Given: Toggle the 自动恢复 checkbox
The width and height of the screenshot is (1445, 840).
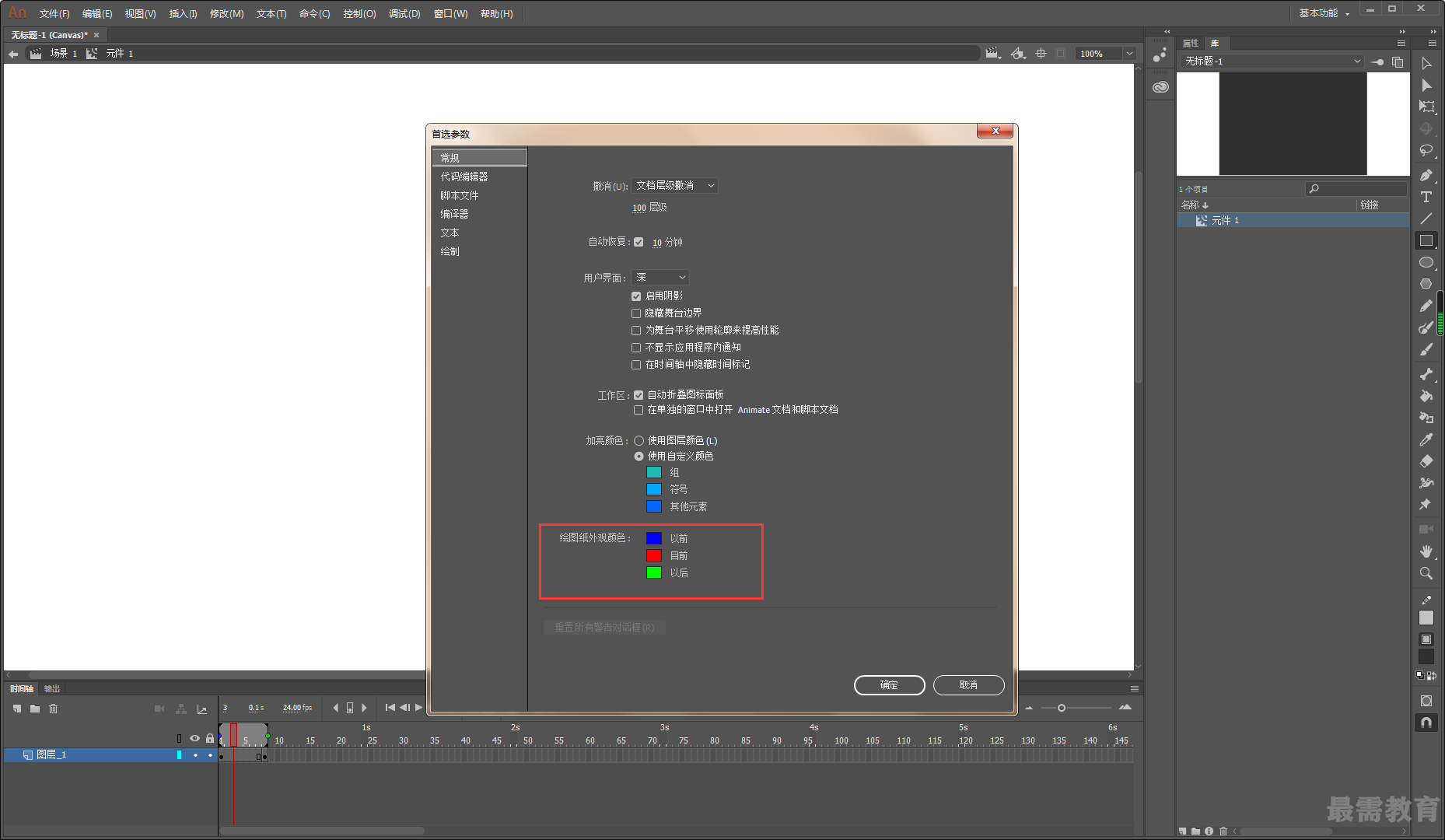Looking at the screenshot, I should coord(639,242).
